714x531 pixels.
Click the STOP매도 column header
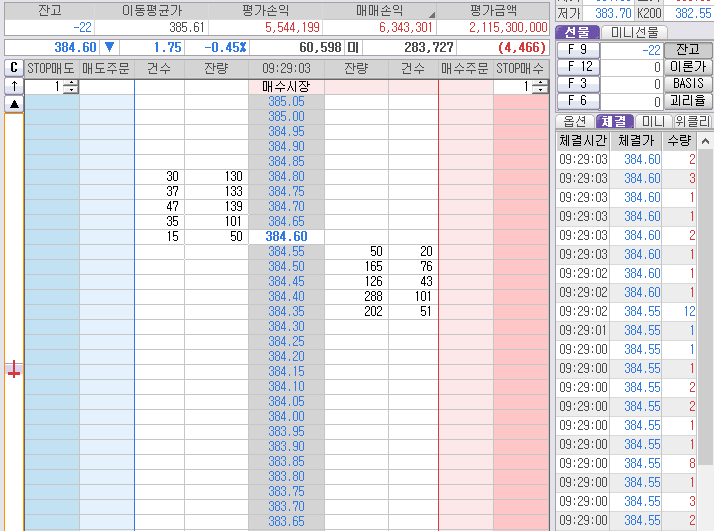[x=51, y=68]
